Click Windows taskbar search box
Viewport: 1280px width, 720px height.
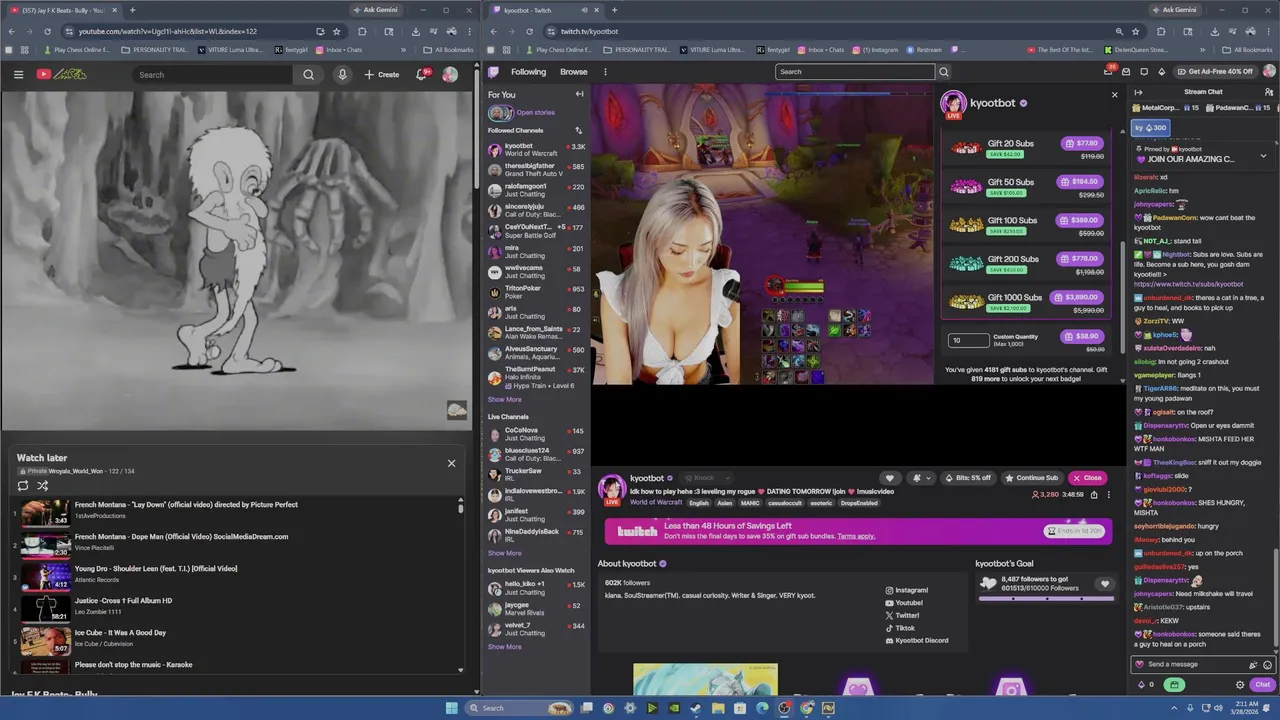click(520, 708)
